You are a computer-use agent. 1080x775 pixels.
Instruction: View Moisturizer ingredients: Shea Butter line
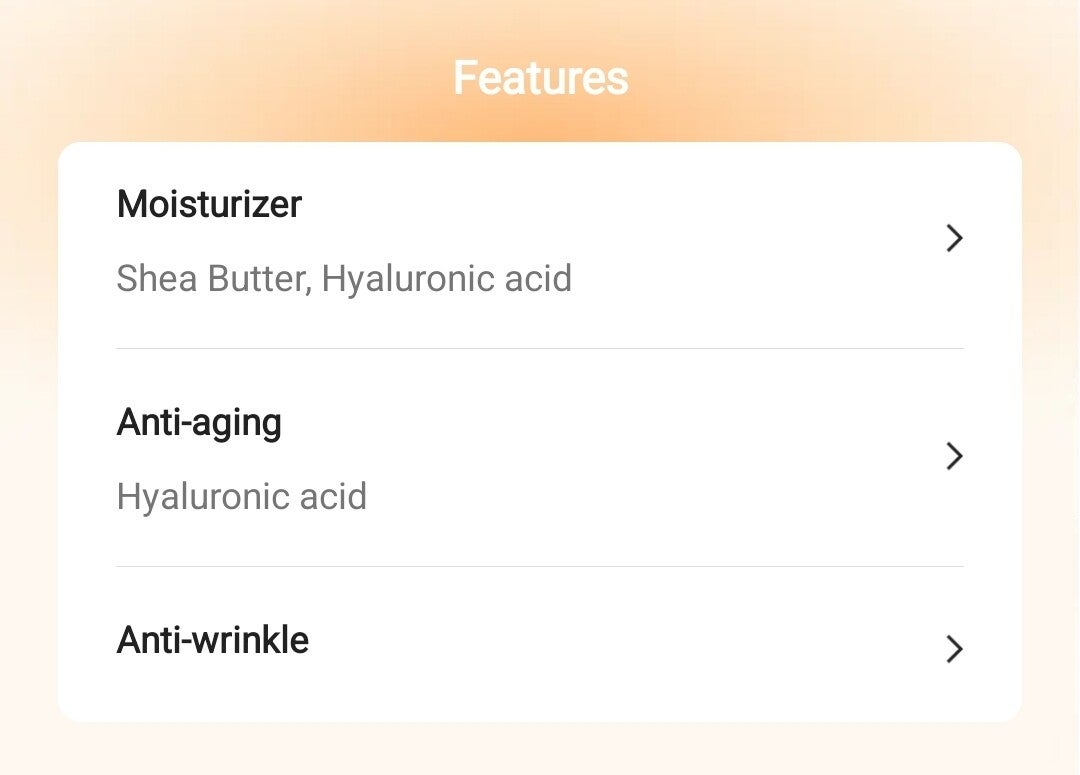pos(344,278)
